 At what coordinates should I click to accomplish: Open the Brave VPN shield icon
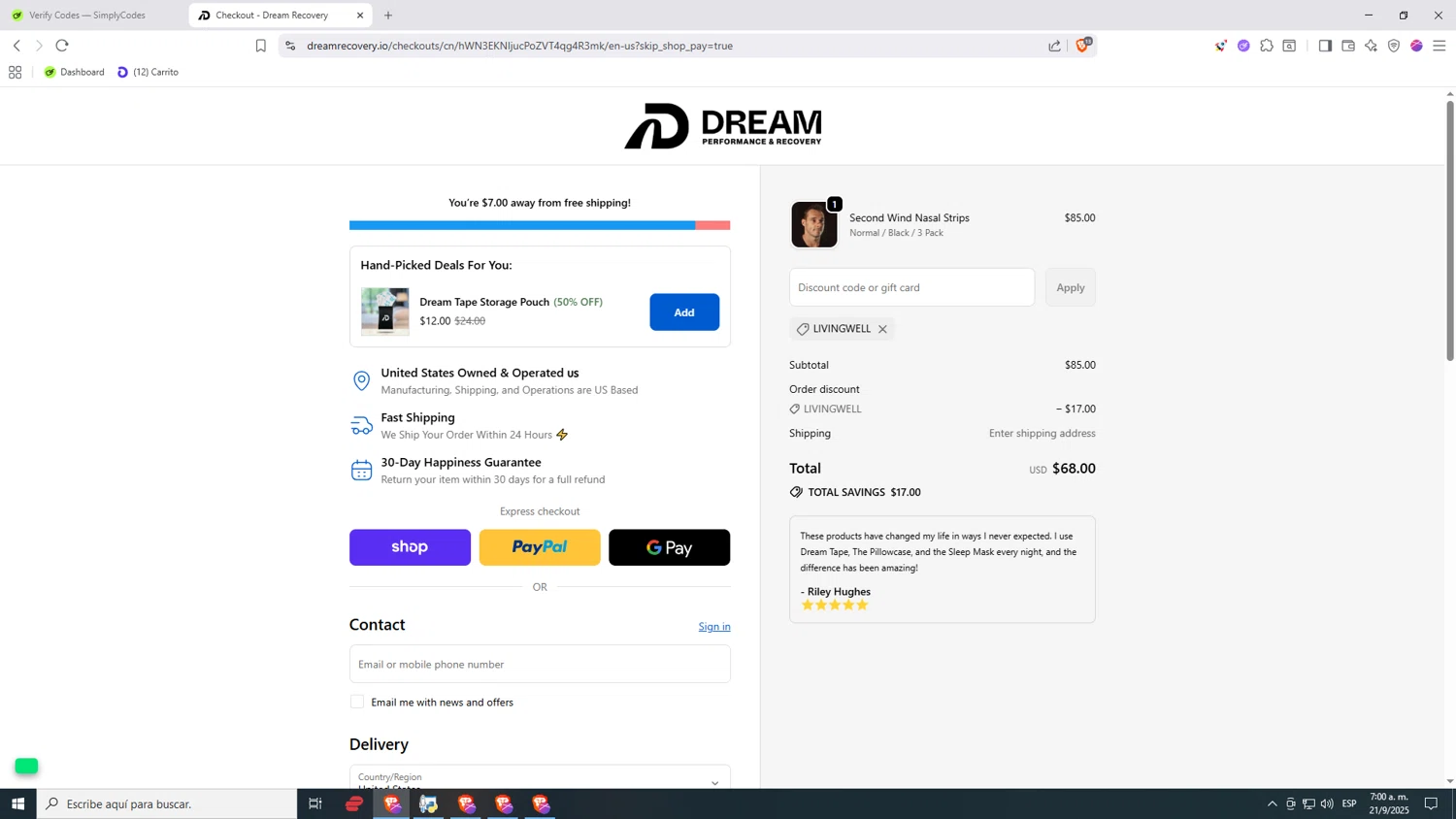1394,46
